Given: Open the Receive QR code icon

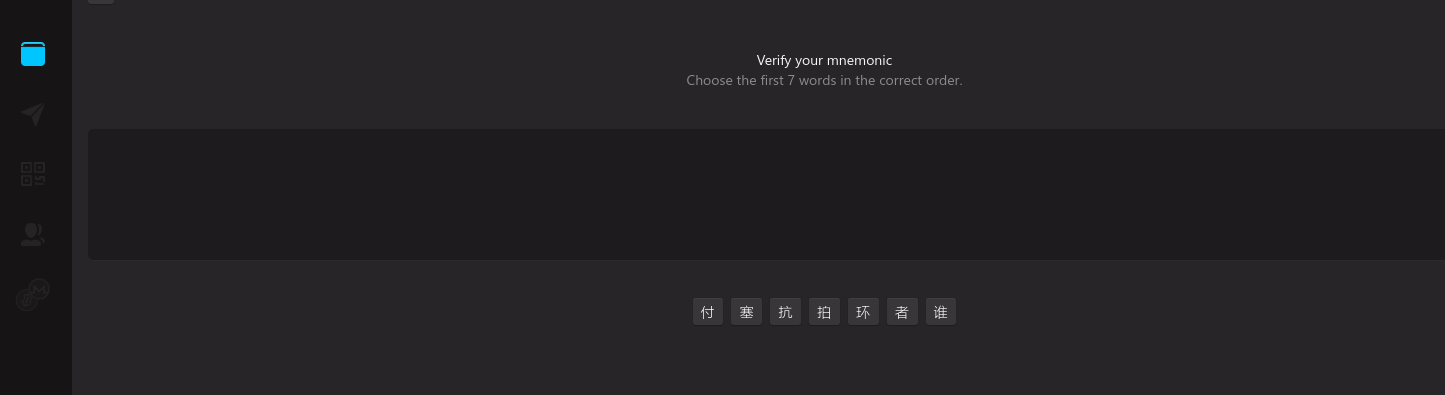Looking at the screenshot, I should pos(33,174).
